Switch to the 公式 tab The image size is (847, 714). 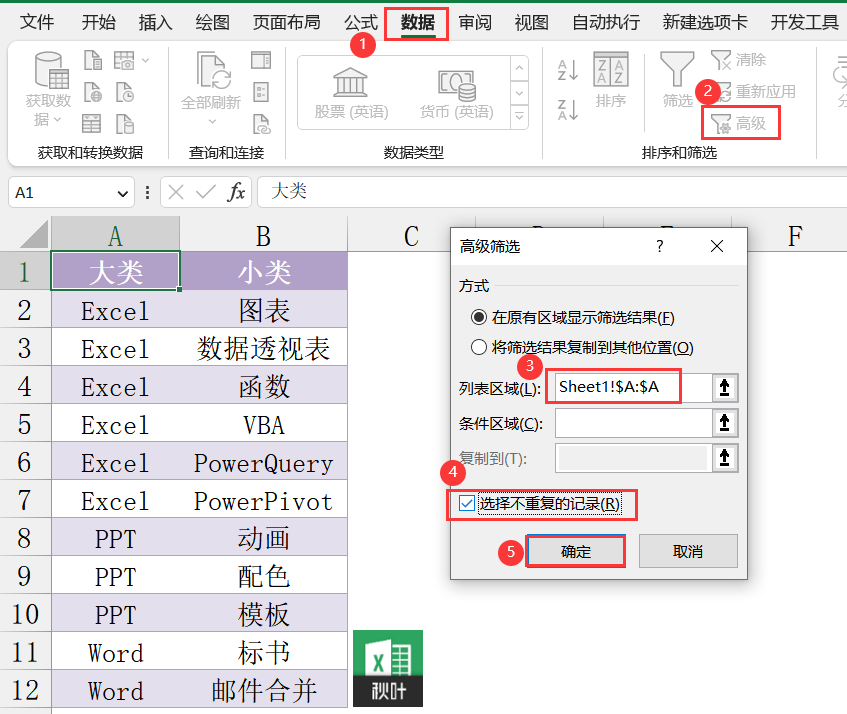tap(361, 22)
